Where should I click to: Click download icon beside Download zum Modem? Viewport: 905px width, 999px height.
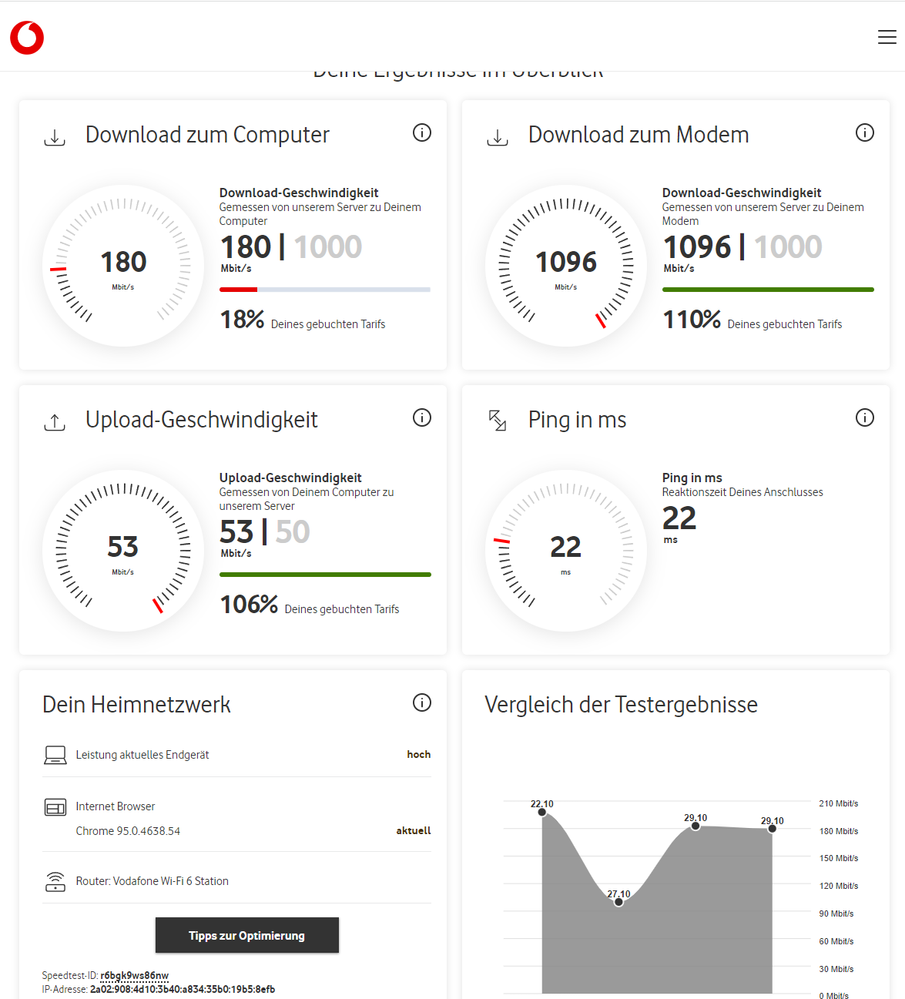(497, 137)
